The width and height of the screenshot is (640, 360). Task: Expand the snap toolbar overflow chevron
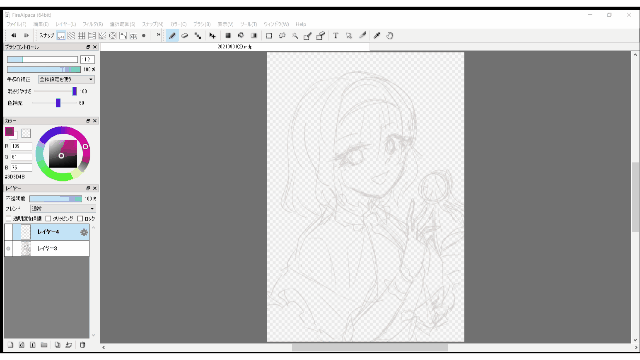[x=158, y=36]
